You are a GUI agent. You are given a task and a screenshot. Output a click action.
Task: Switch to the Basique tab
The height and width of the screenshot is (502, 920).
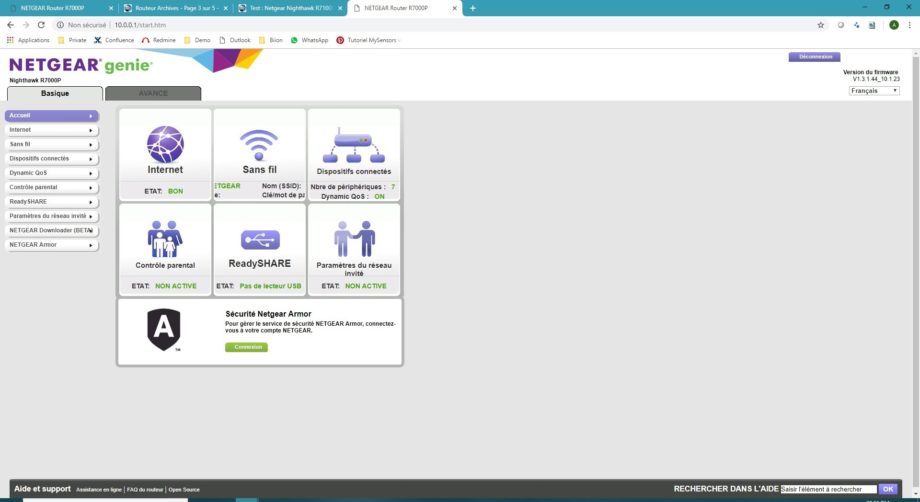point(55,93)
